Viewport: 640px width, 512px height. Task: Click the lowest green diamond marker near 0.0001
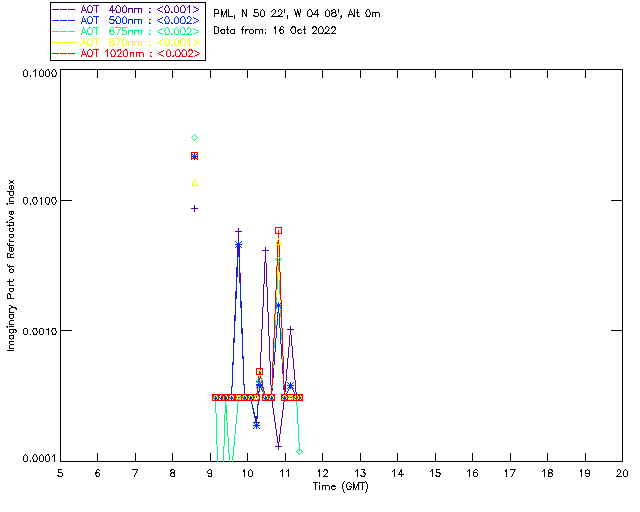300,452
